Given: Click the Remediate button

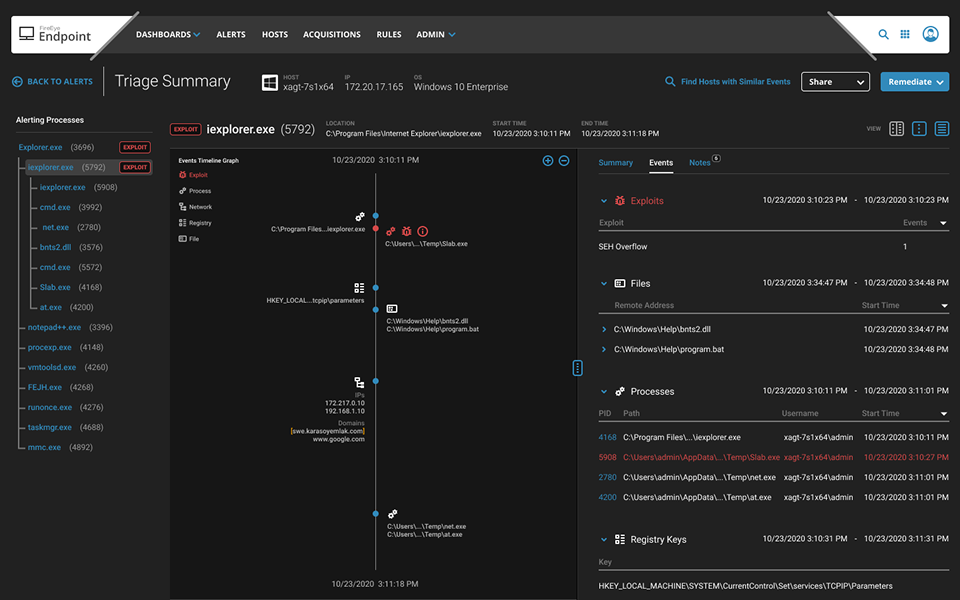Looking at the screenshot, I should (914, 82).
